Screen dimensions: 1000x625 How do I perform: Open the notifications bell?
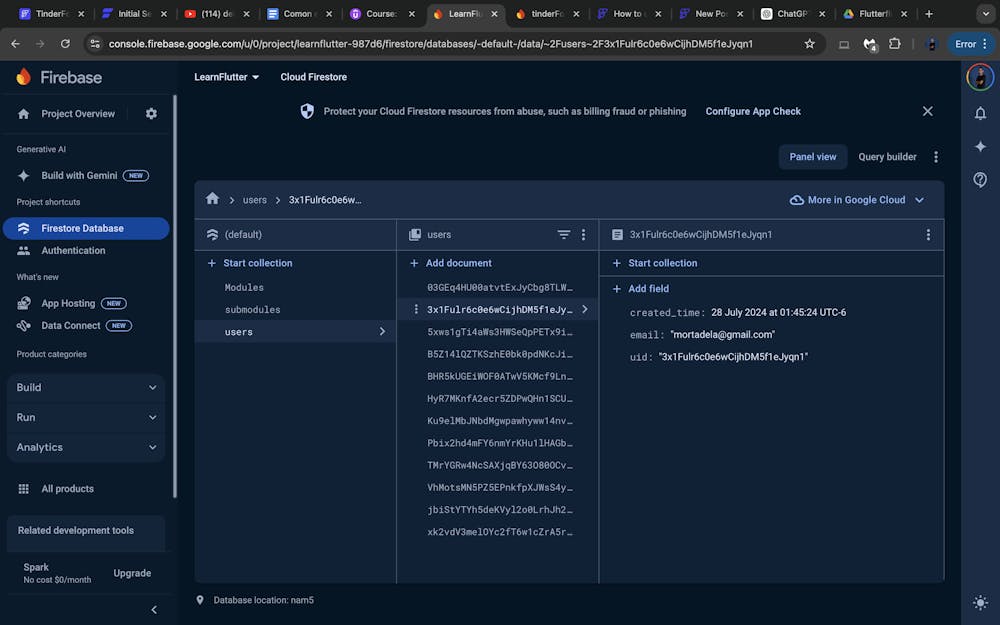point(980,114)
